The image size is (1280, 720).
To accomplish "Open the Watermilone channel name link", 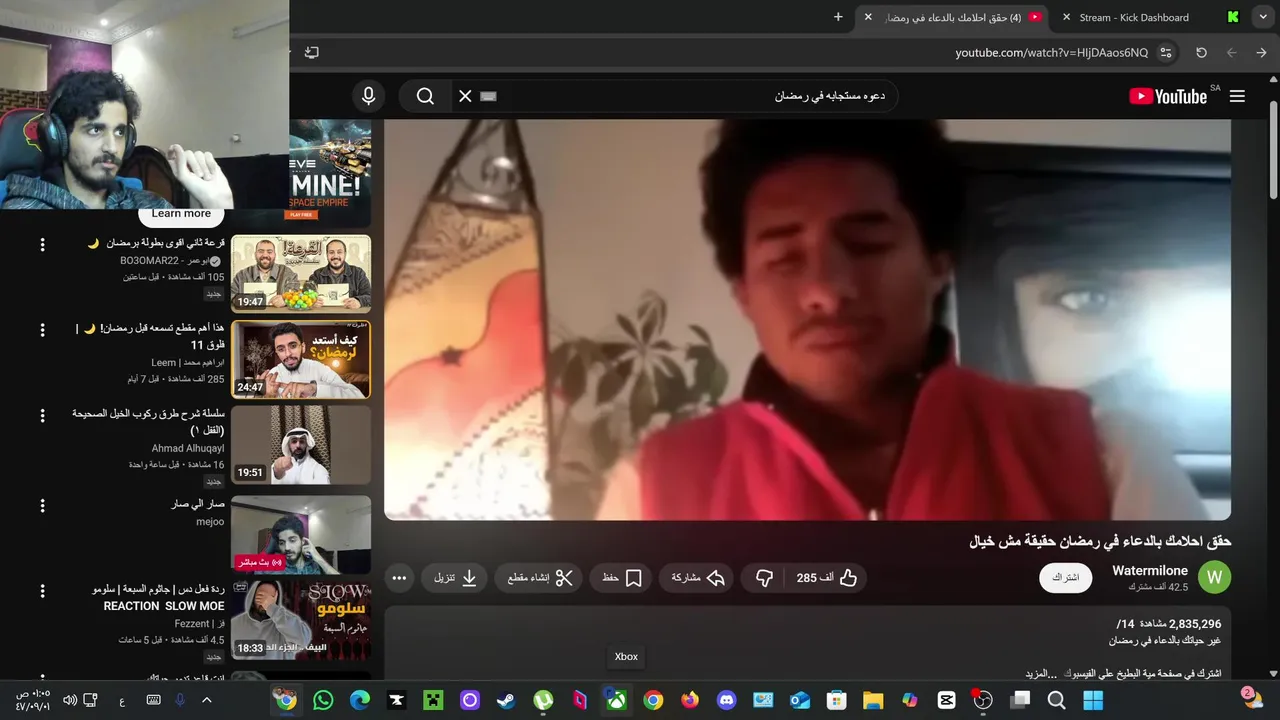I will tap(1150, 570).
